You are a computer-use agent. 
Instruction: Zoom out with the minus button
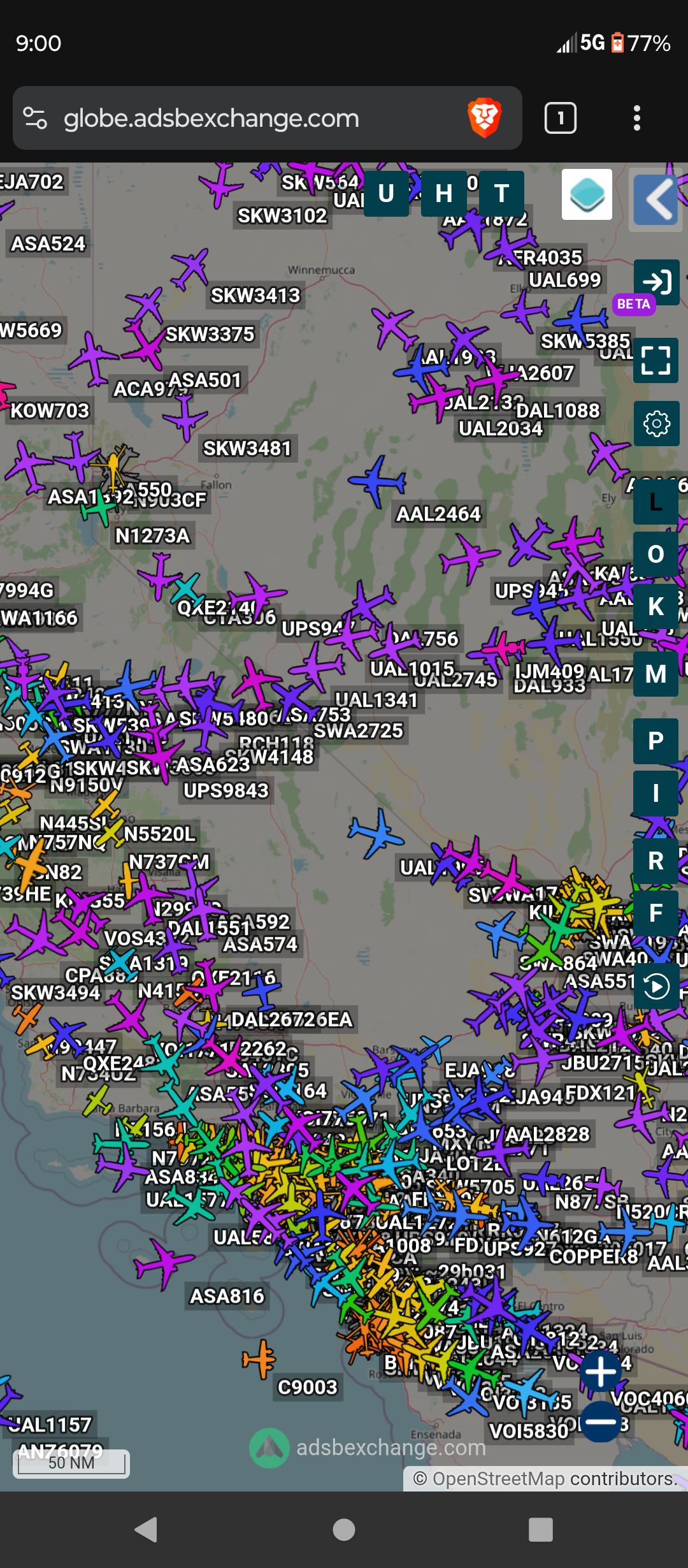601,1421
